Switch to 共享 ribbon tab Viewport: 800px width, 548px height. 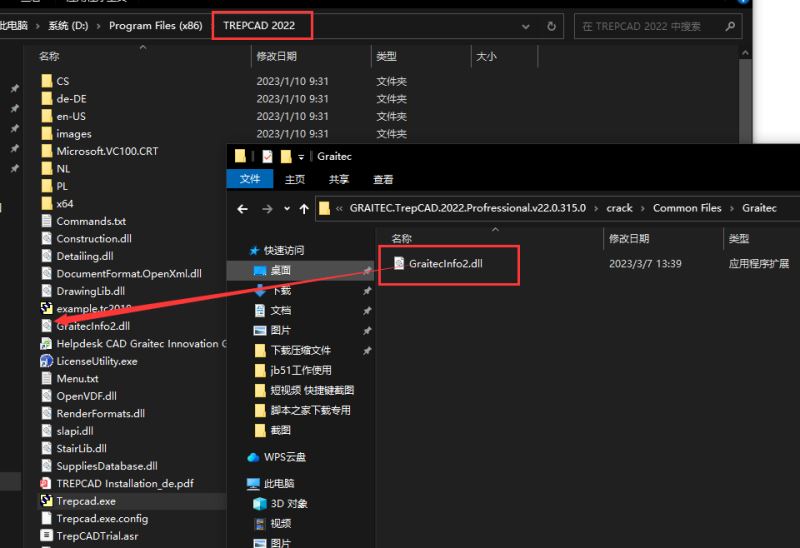point(339,179)
